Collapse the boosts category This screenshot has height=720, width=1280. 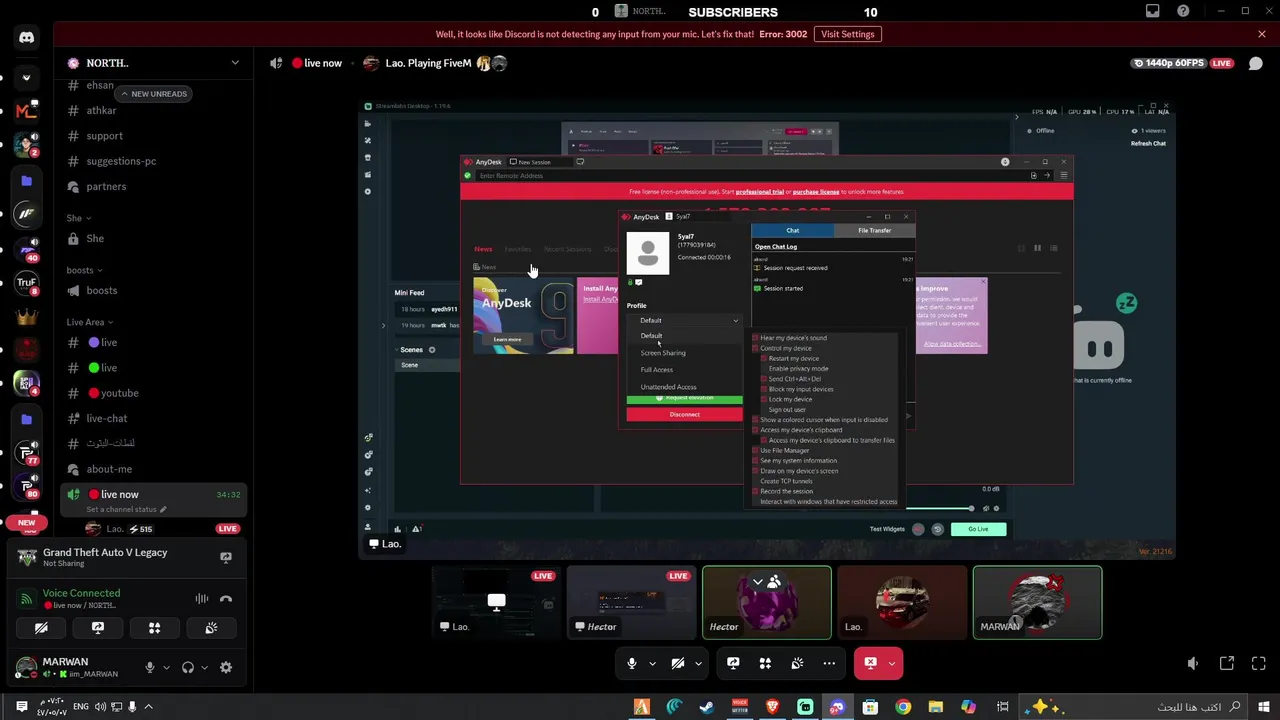85,270
